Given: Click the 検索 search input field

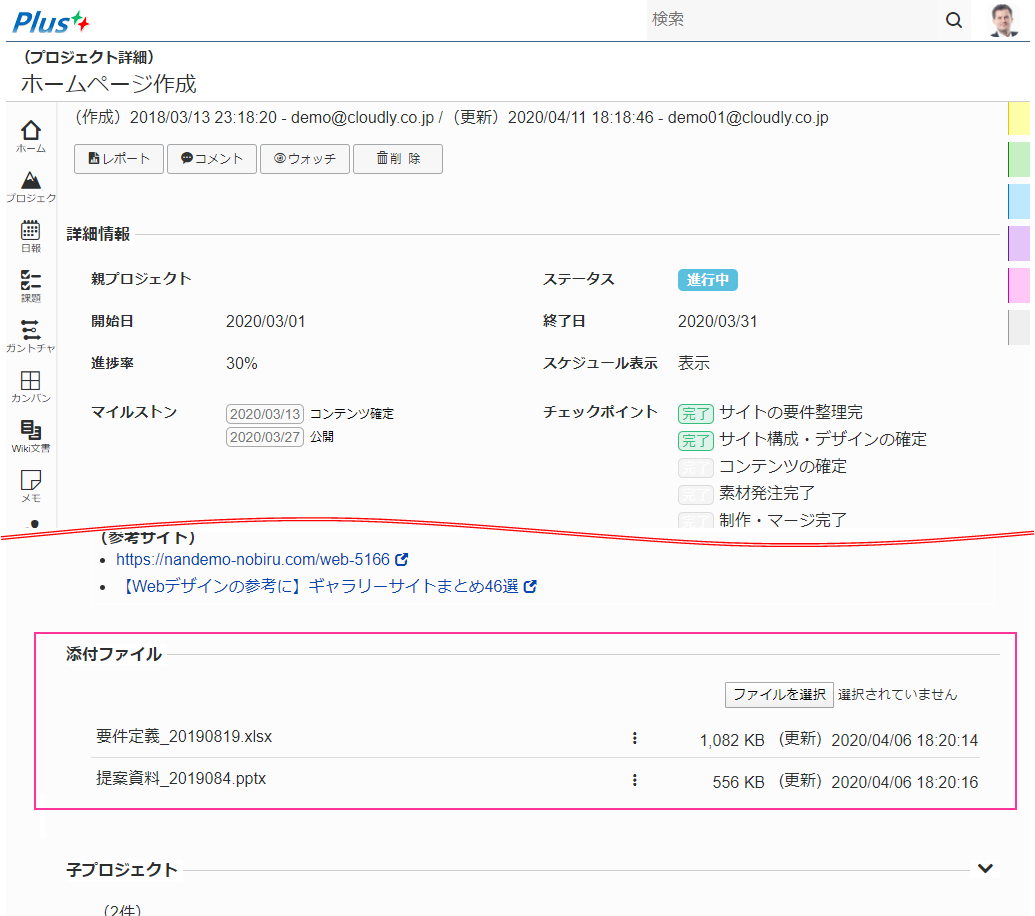Looking at the screenshot, I should coord(790,20).
